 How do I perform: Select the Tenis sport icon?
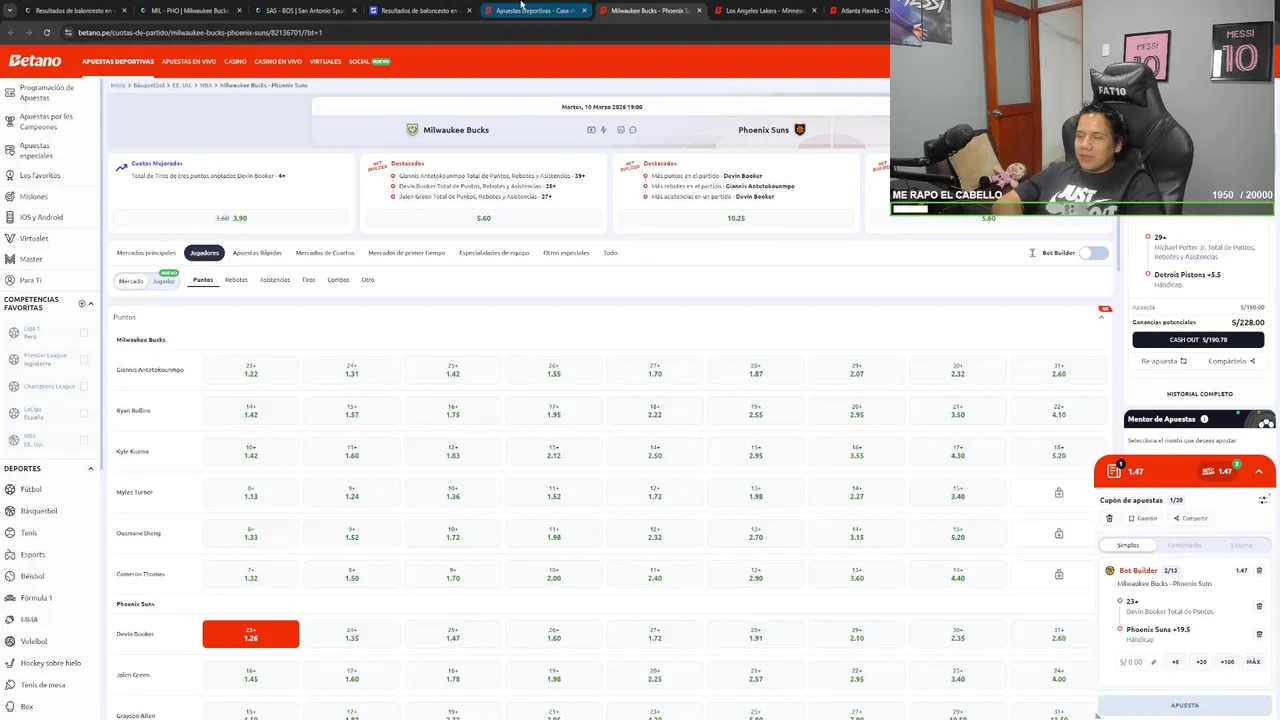[10, 533]
